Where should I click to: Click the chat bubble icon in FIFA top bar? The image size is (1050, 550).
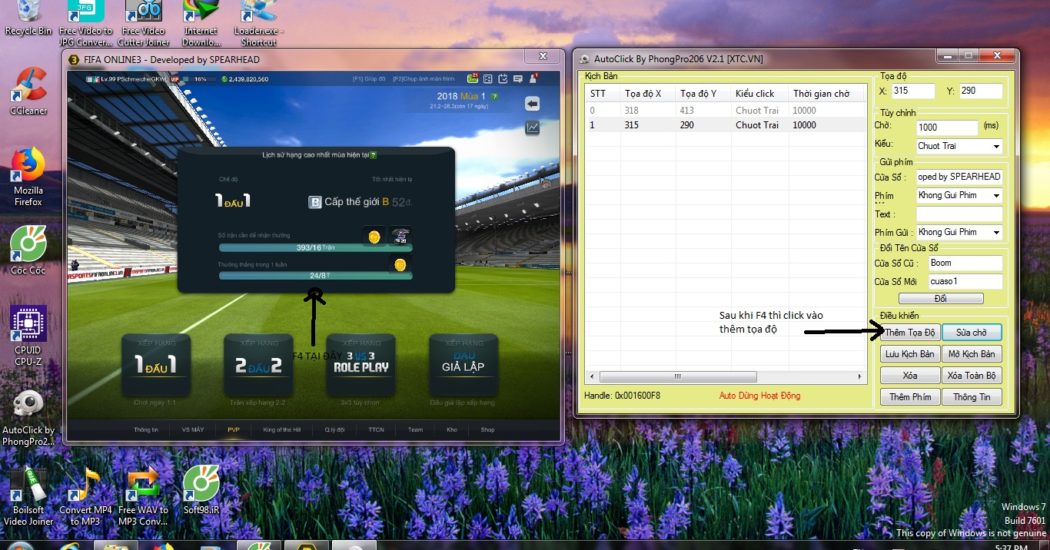518,79
